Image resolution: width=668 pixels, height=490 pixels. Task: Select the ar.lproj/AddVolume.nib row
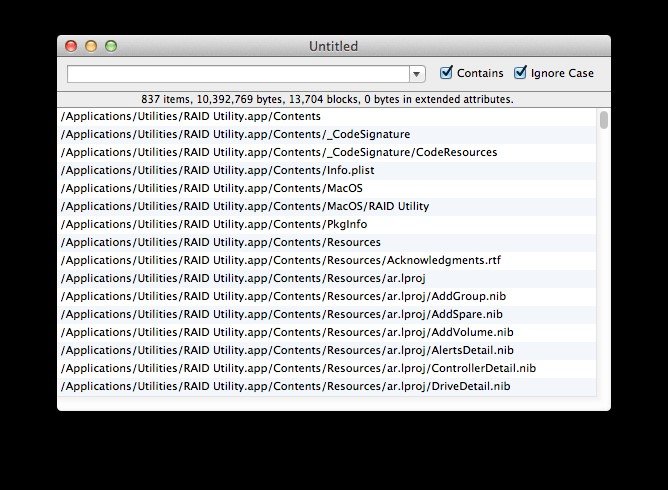click(x=327, y=332)
